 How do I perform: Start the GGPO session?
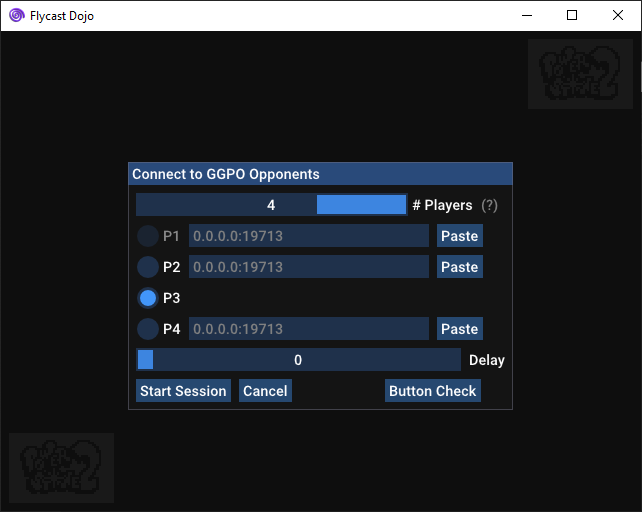tap(183, 391)
